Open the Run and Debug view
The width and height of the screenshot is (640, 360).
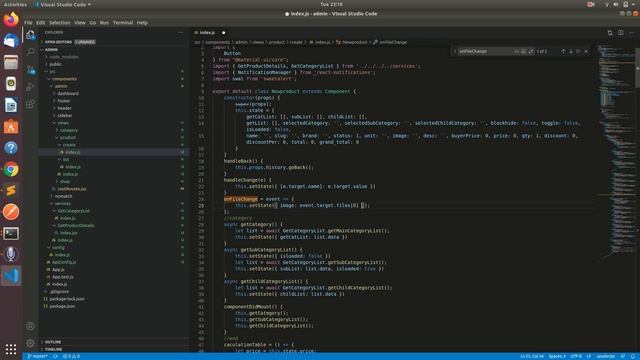coord(30,87)
